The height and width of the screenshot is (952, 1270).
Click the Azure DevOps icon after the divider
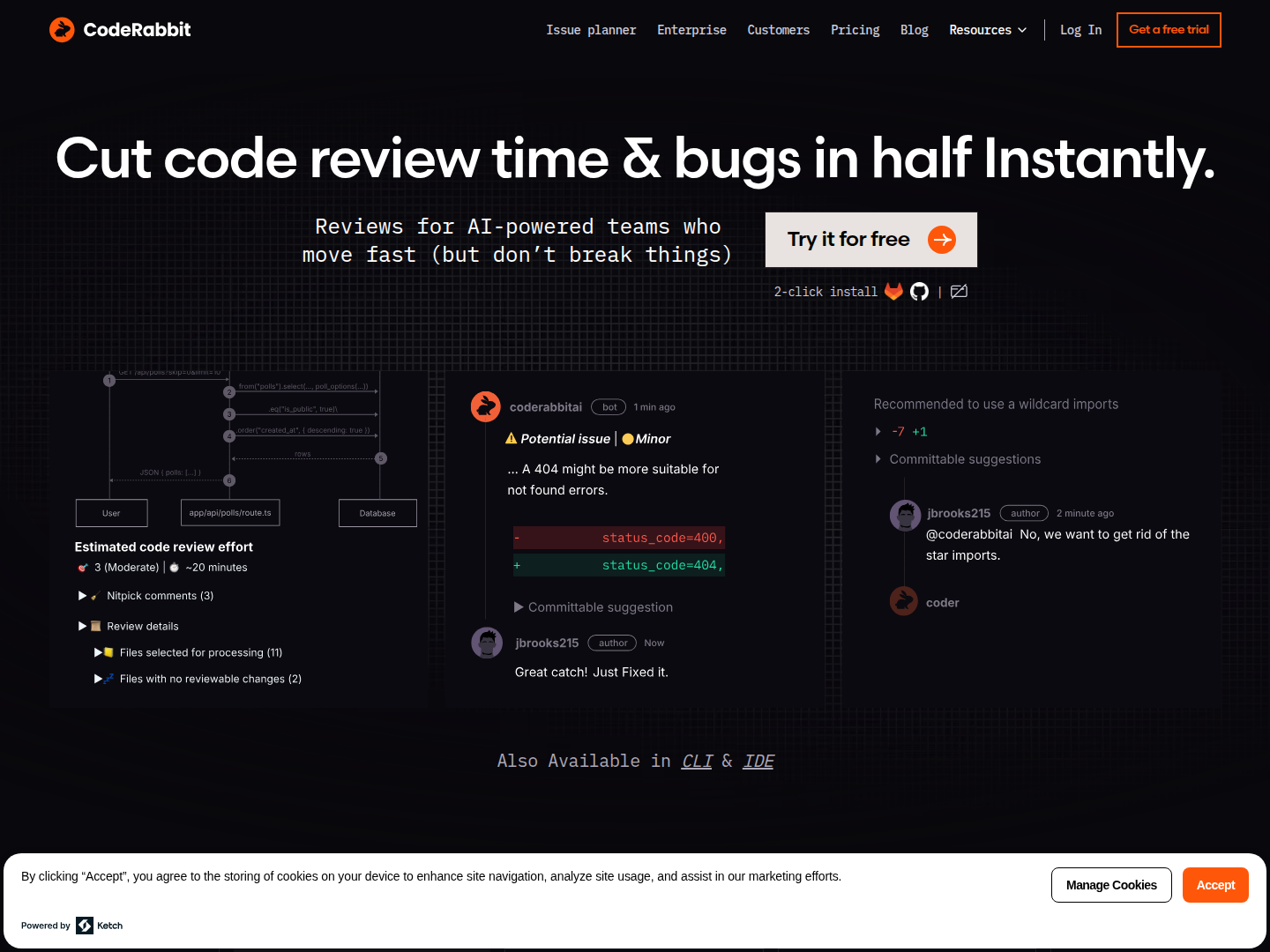click(959, 291)
